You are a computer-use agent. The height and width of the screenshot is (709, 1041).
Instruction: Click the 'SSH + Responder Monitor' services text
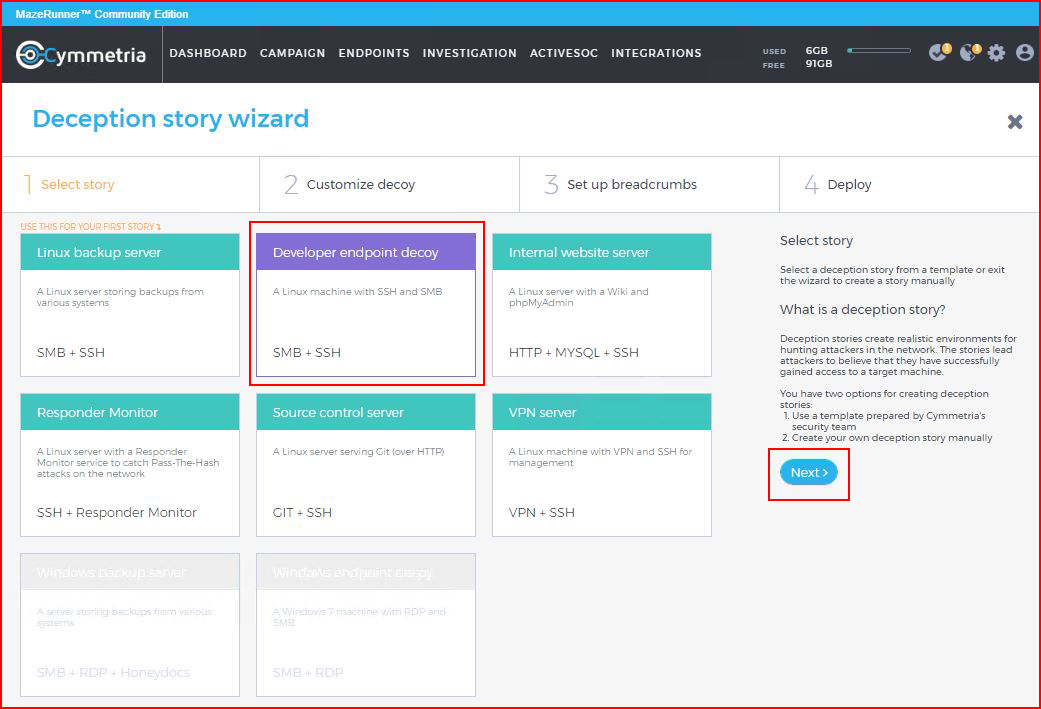[117, 512]
